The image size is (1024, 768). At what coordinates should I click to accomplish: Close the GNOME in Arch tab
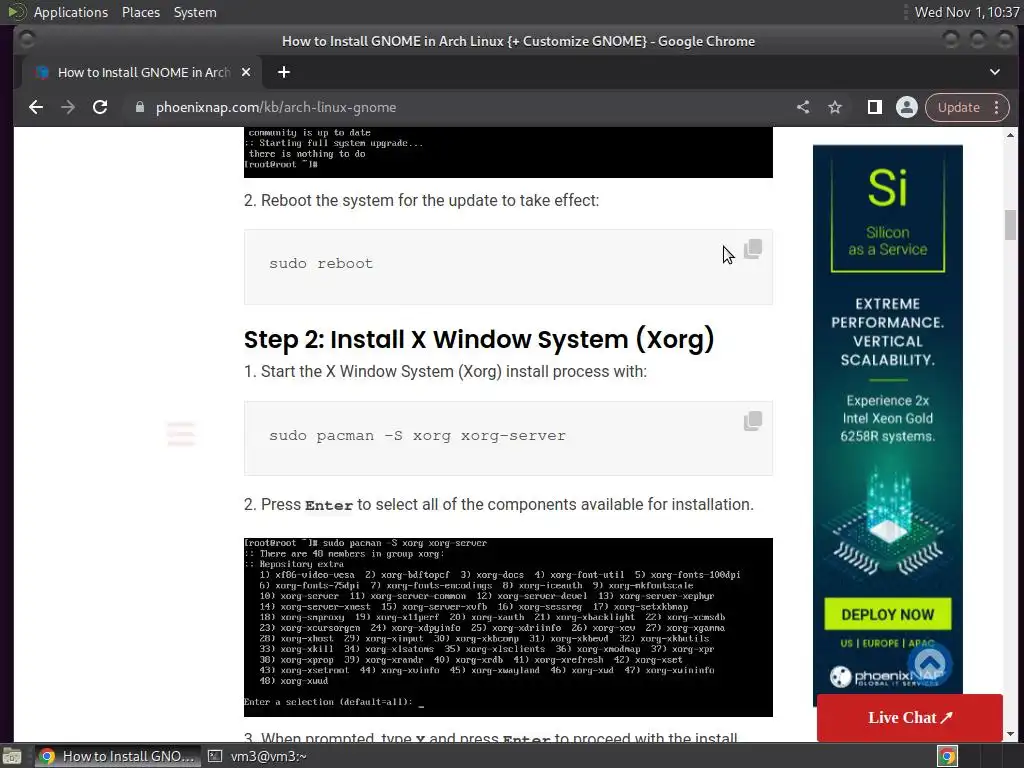[x=246, y=72]
